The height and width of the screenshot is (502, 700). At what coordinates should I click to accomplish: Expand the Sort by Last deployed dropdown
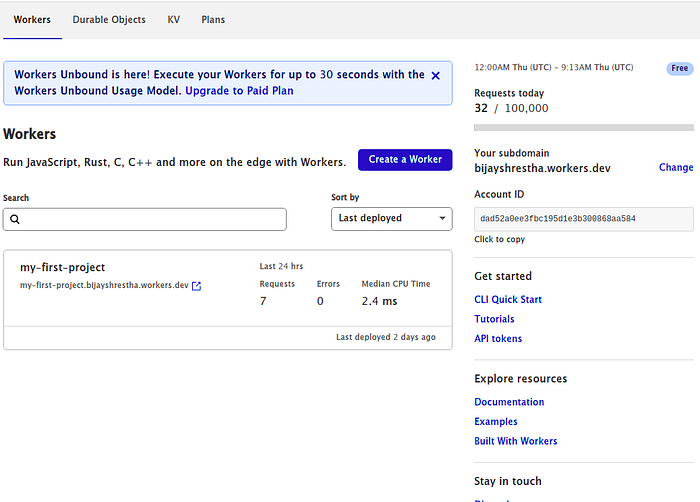coord(392,218)
